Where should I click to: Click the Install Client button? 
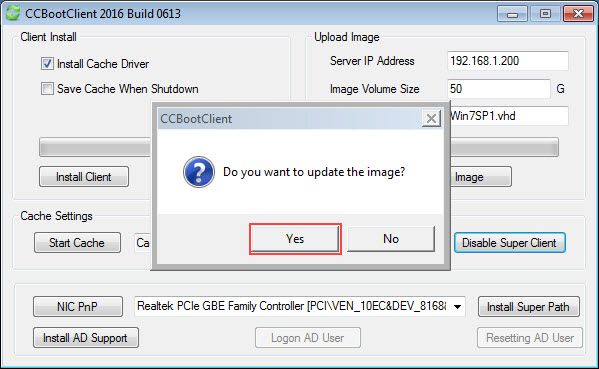(x=84, y=177)
